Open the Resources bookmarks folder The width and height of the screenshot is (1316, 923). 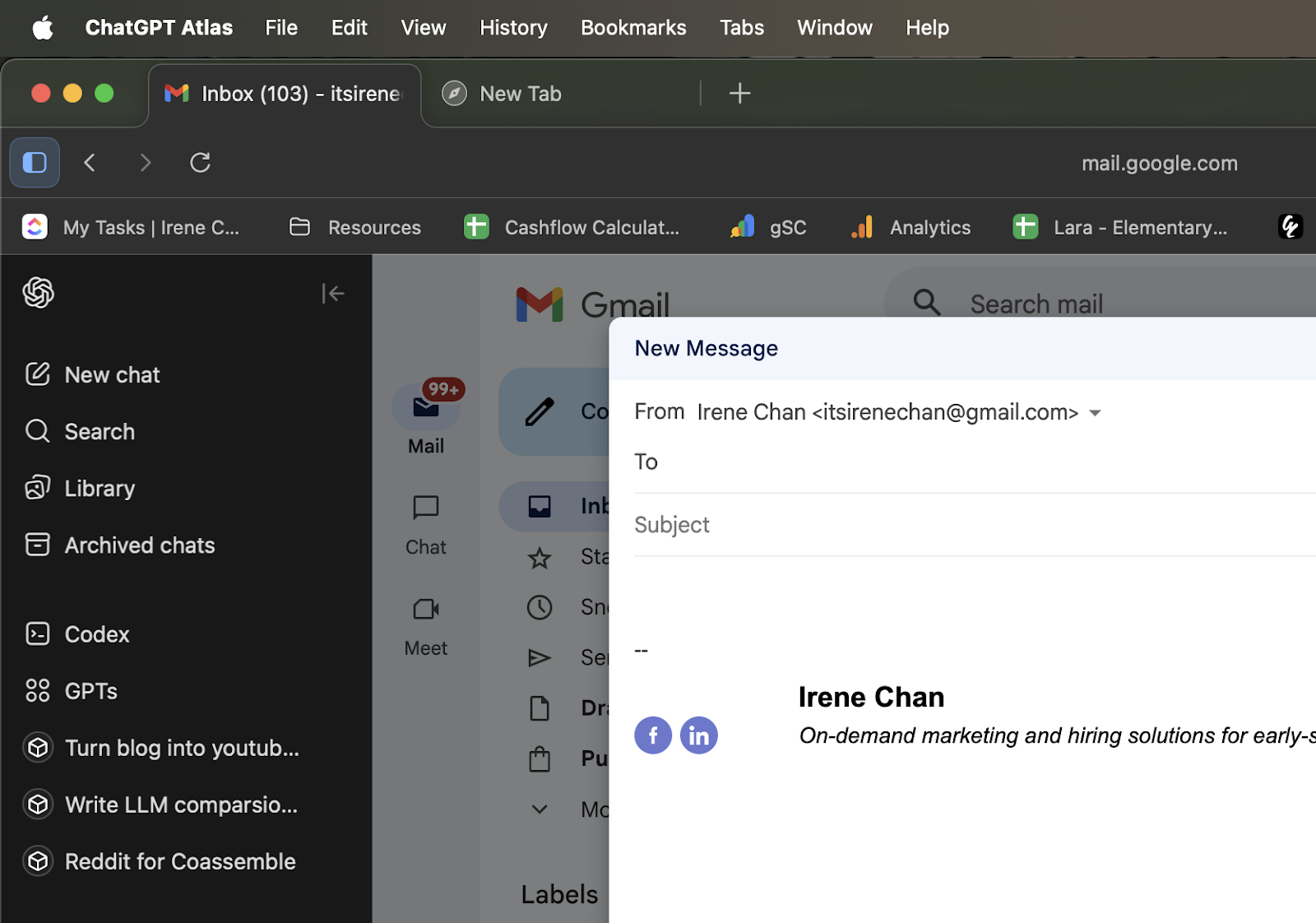355,227
